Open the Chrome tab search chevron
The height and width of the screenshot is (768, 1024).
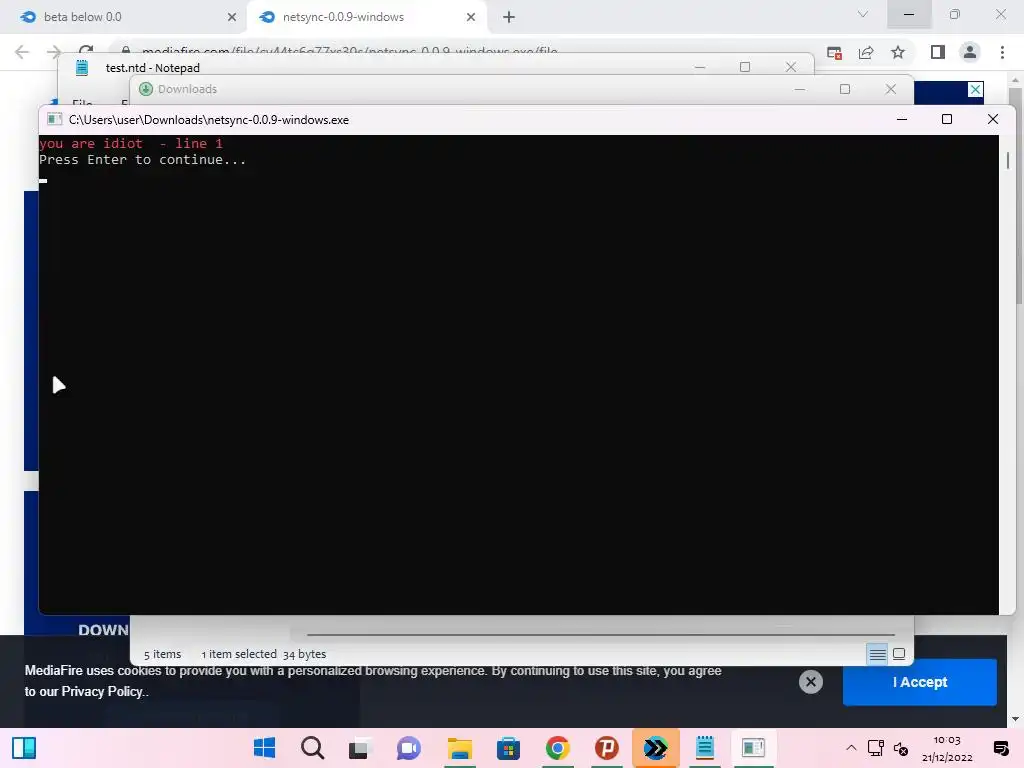[x=863, y=14]
